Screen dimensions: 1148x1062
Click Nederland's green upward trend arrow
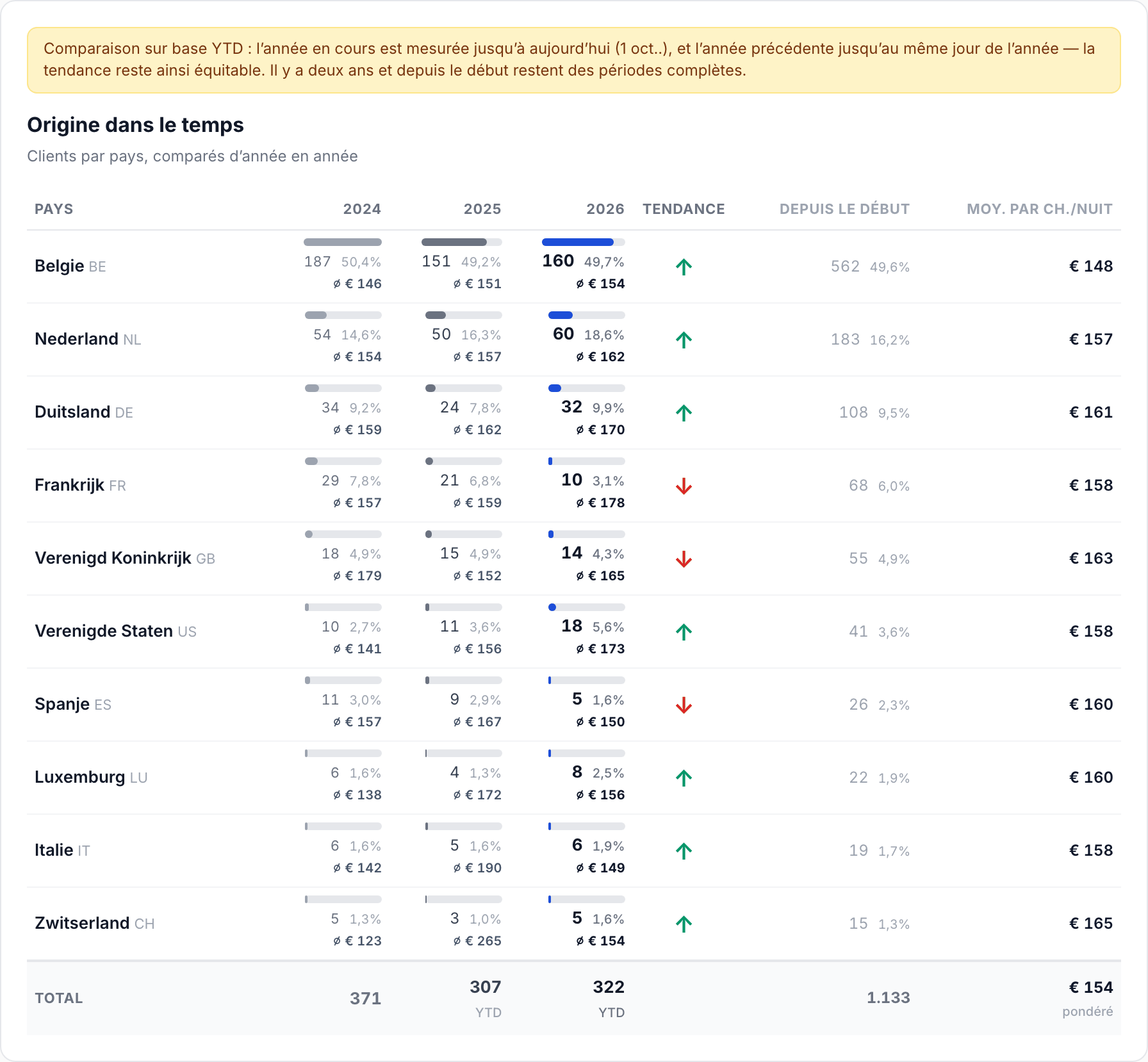coord(684,339)
